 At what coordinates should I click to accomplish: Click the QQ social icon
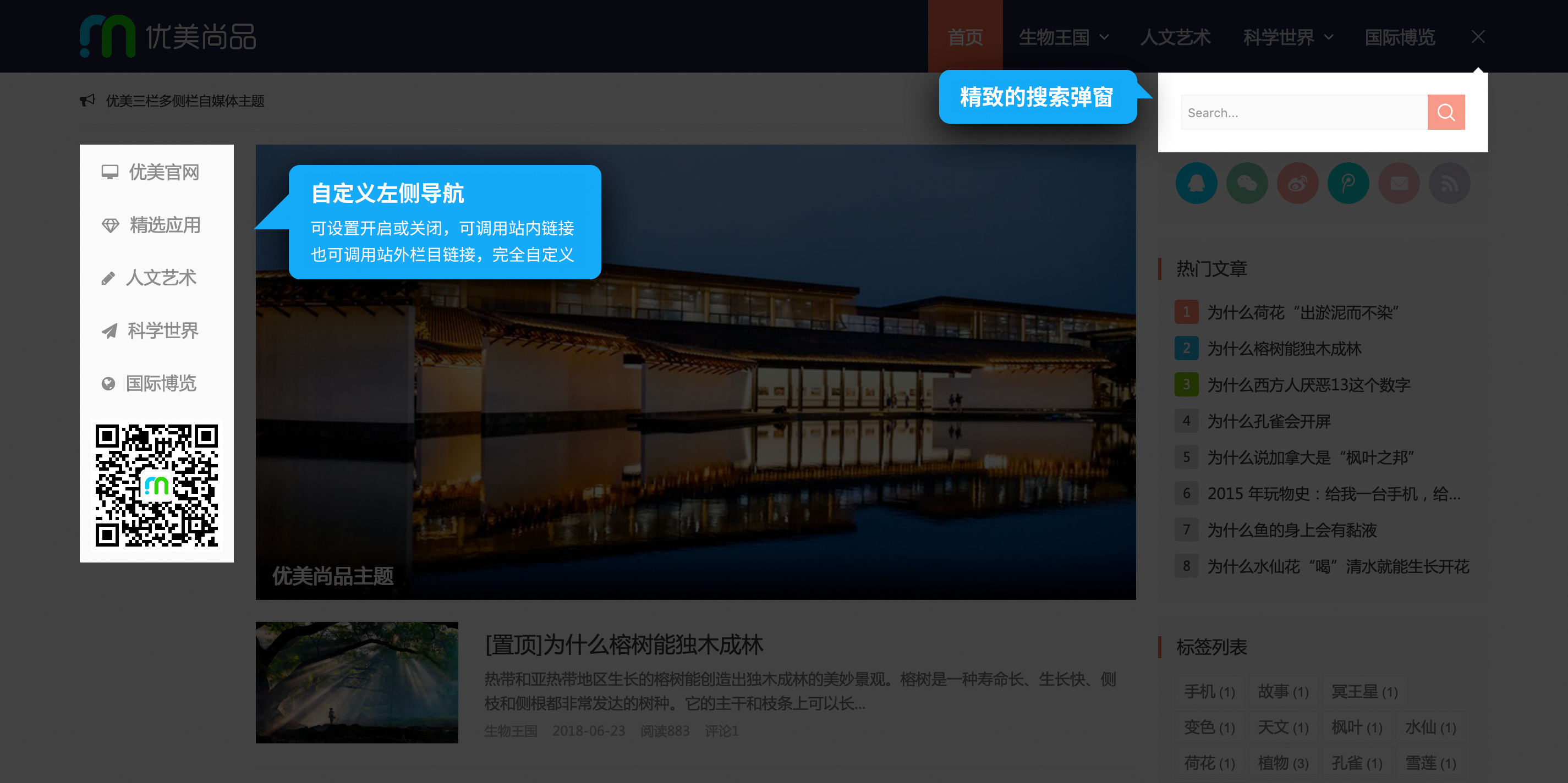(x=1196, y=183)
